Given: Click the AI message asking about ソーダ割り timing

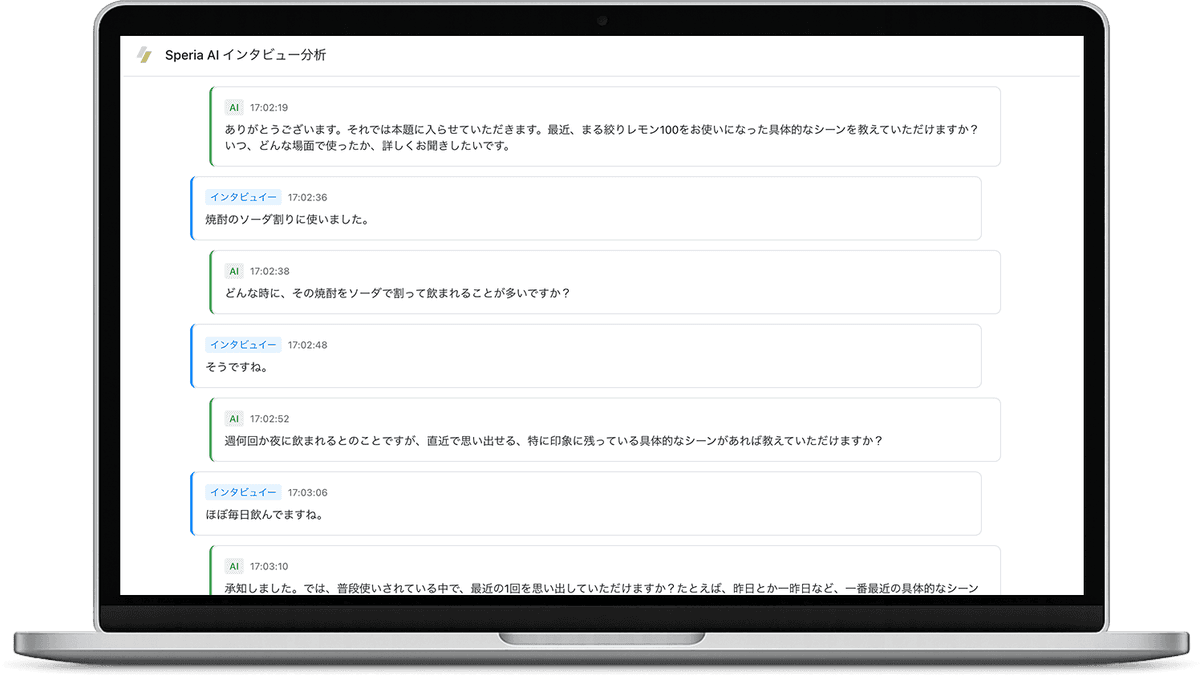Looking at the screenshot, I should (600, 283).
